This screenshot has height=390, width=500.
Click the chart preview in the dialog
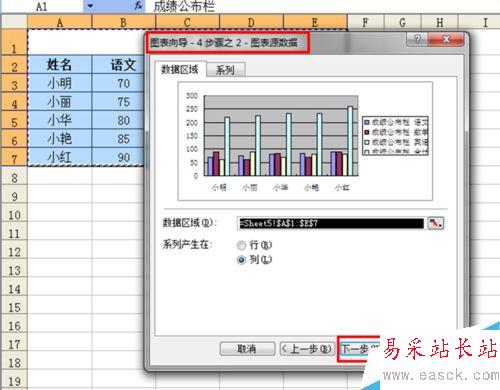(305, 141)
